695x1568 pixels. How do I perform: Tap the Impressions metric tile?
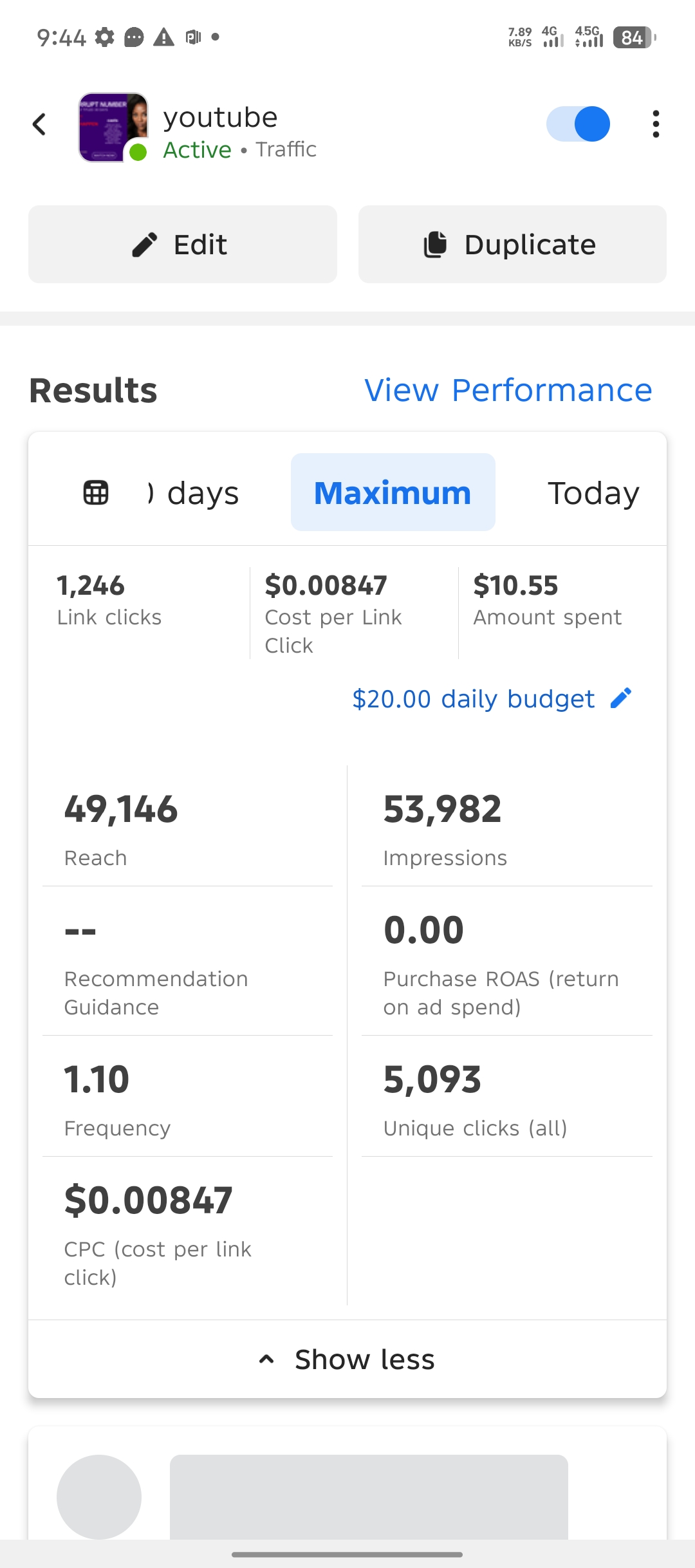pyautogui.click(x=506, y=827)
